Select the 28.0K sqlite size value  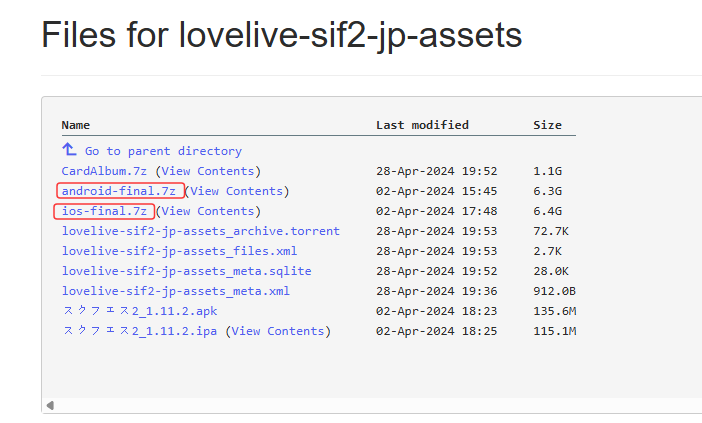tap(551, 271)
